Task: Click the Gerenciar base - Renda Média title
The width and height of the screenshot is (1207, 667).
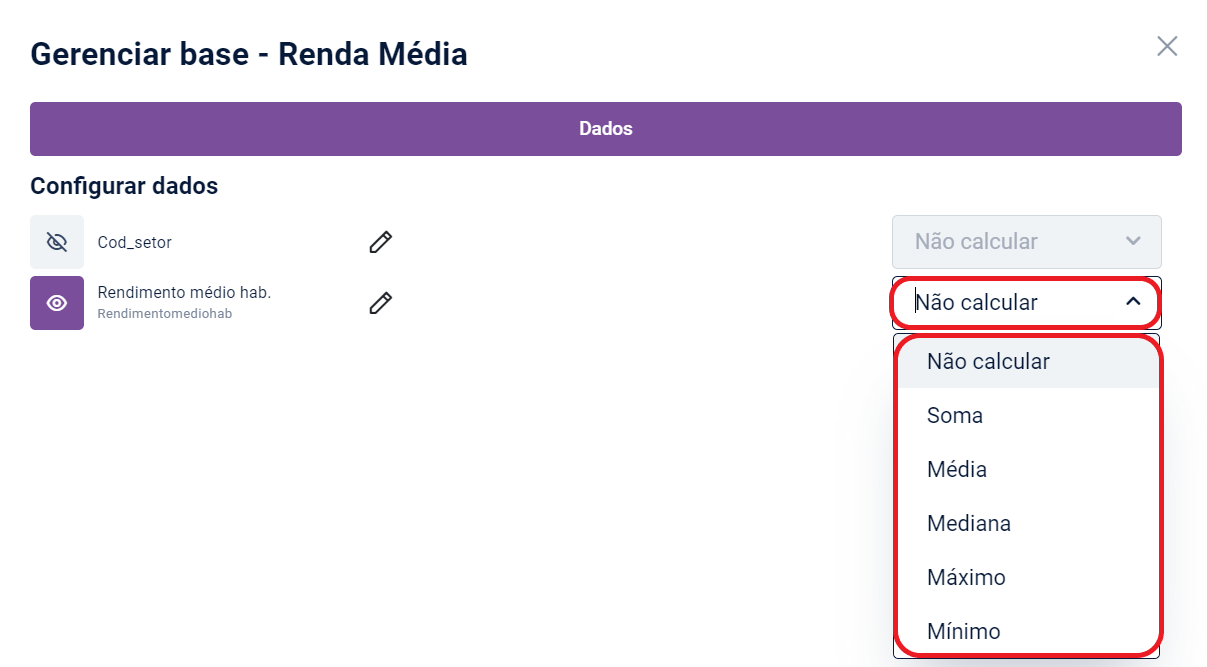Action: pos(249,54)
